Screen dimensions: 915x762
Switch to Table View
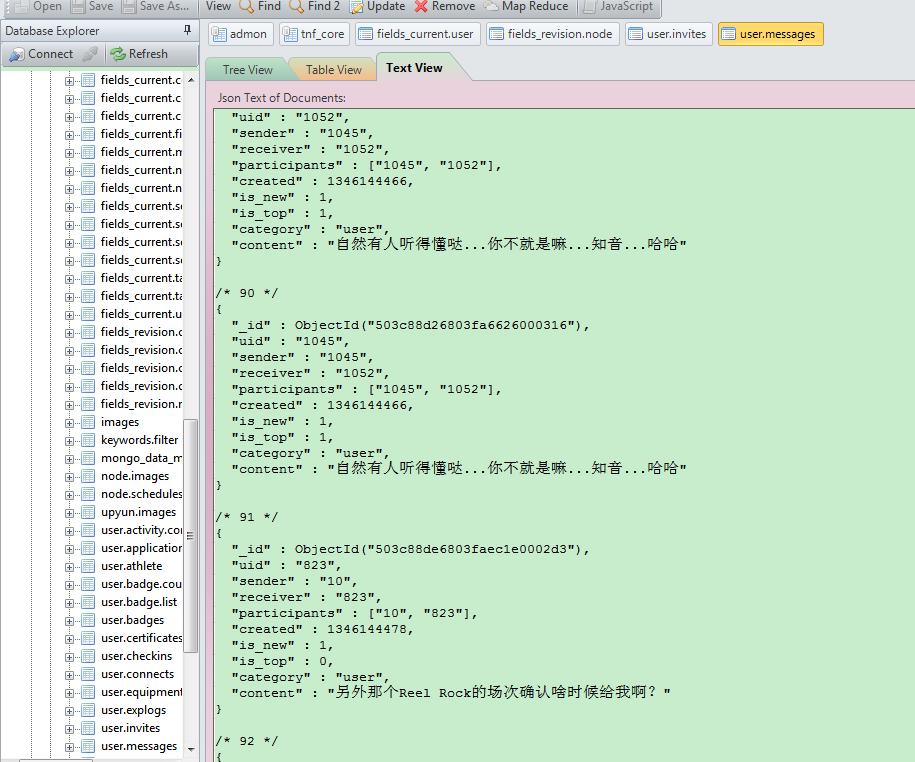(x=333, y=69)
